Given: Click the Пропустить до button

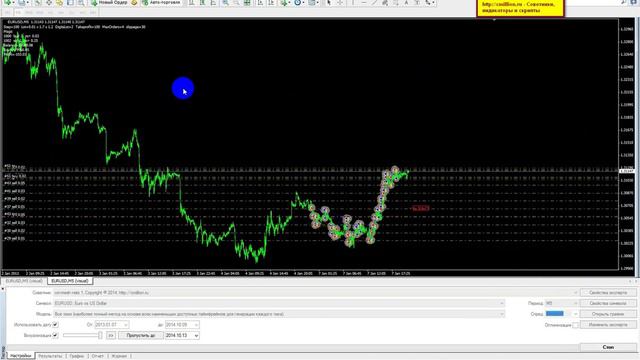Looking at the screenshot, I should pyautogui.click(x=141, y=335).
